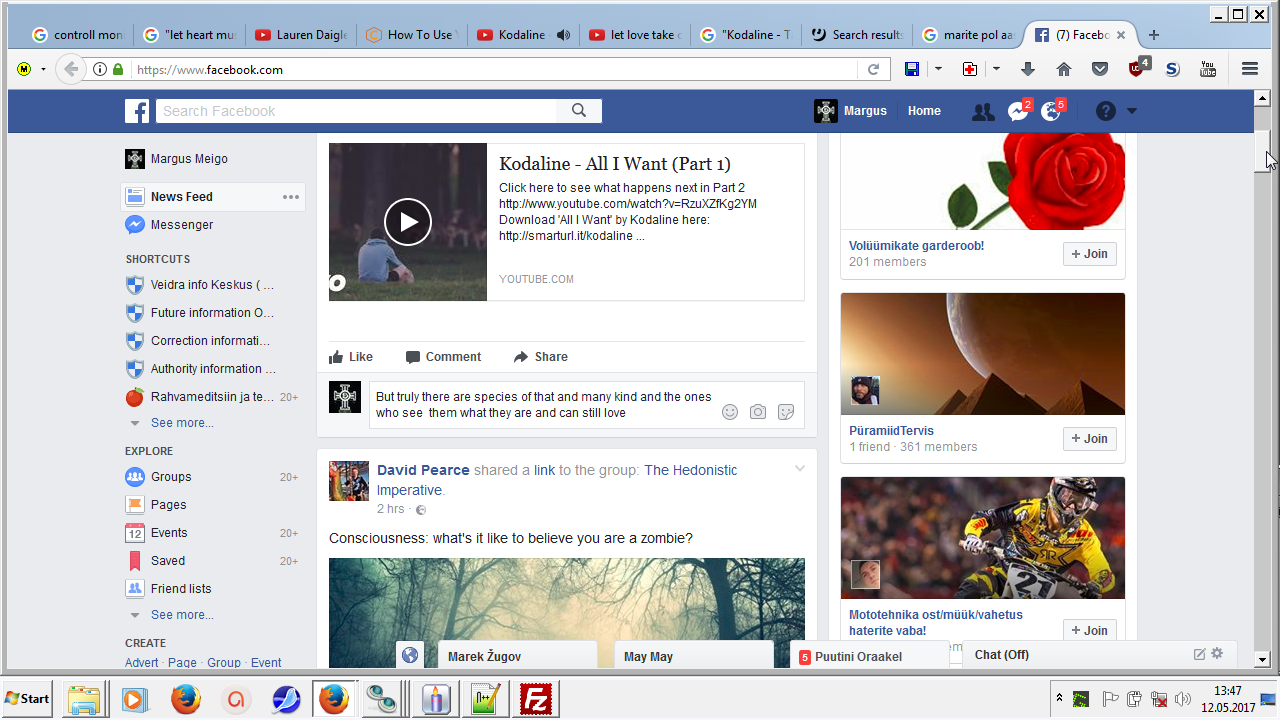This screenshot has height=720, width=1280.
Task: Like the Kodaline post
Action: (x=351, y=357)
